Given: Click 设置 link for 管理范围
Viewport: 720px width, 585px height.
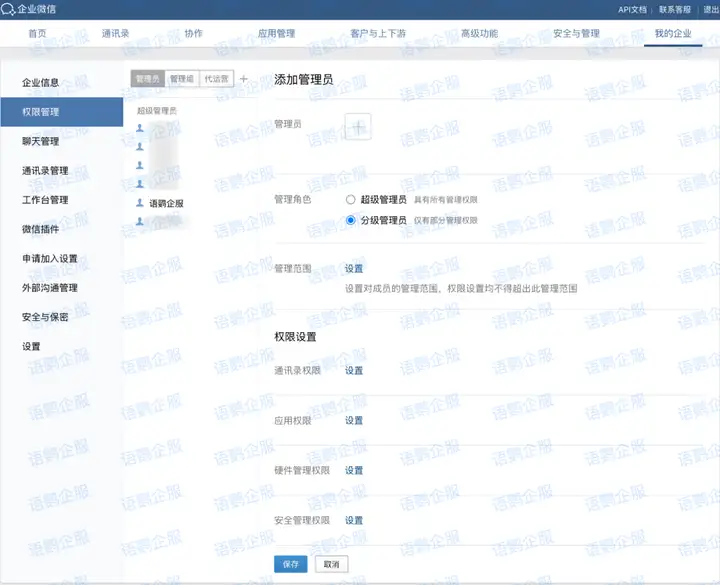Looking at the screenshot, I should 354,269.
